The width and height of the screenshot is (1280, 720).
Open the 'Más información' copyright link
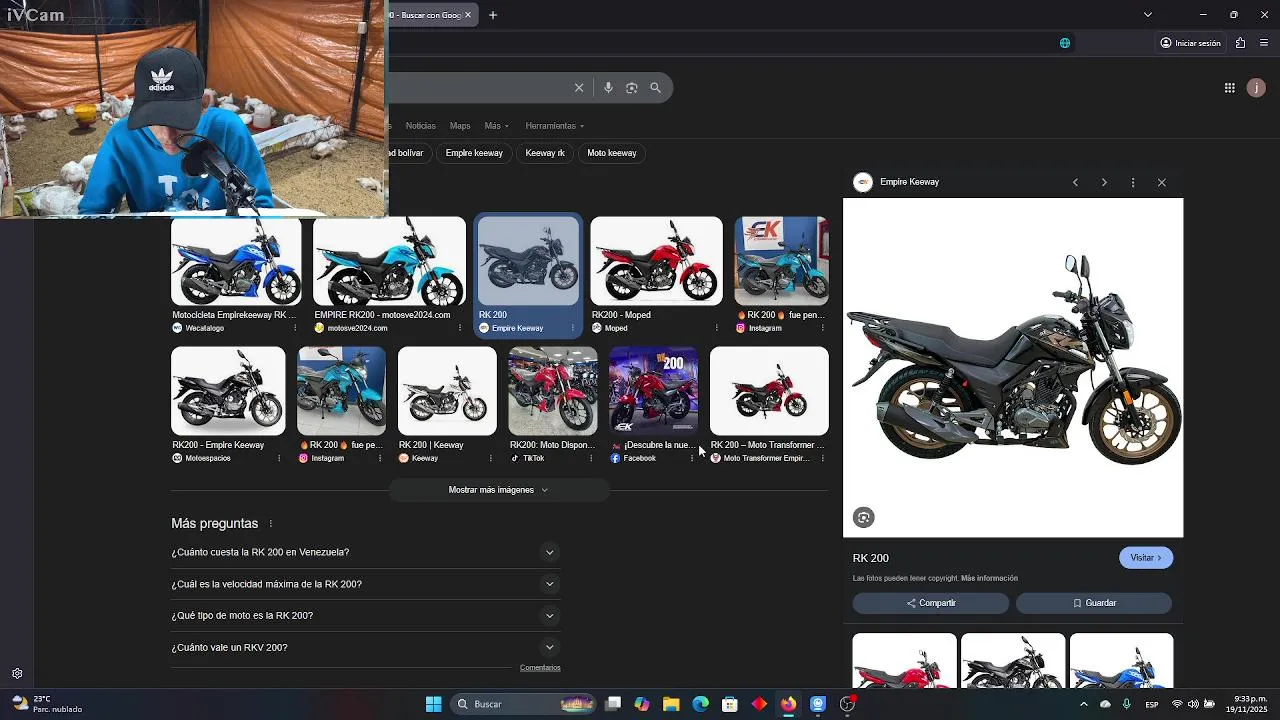coord(989,578)
